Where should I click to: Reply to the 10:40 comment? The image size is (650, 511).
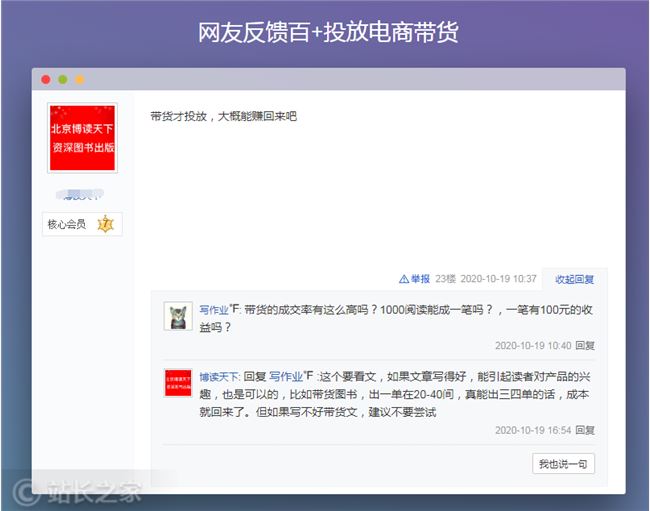click(585, 346)
